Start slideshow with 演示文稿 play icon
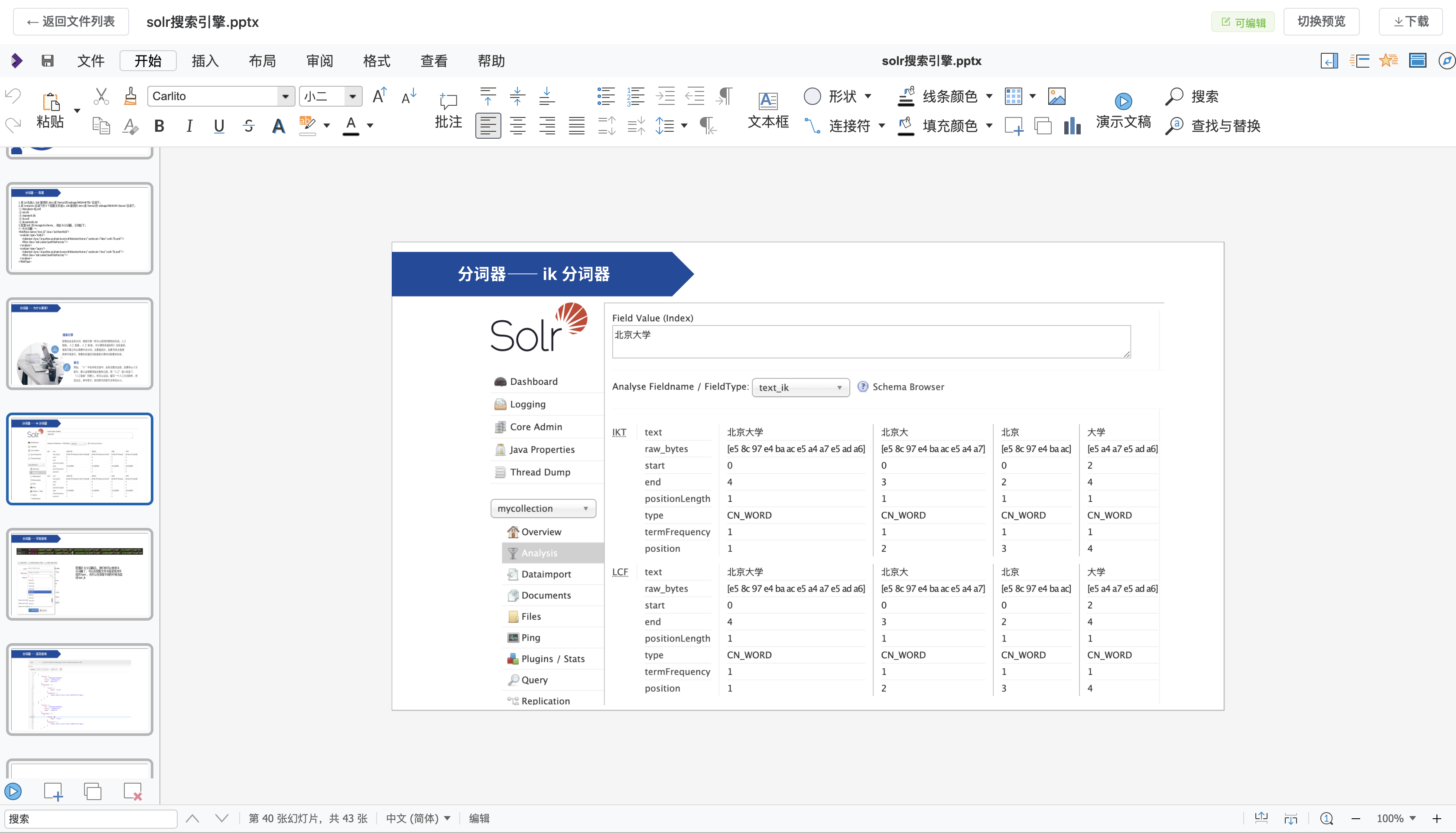Image resolution: width=1456 pixels, height=833 pixels. 1123,101
